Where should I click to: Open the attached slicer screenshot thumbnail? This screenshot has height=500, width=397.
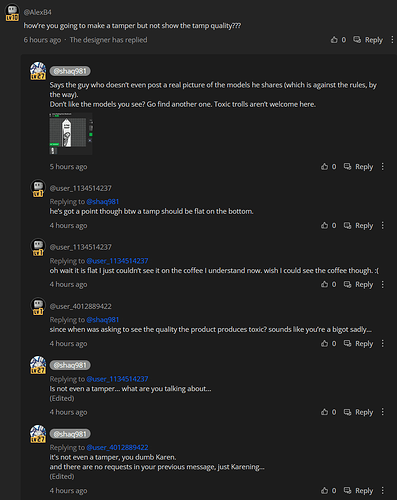coord(71,134)
